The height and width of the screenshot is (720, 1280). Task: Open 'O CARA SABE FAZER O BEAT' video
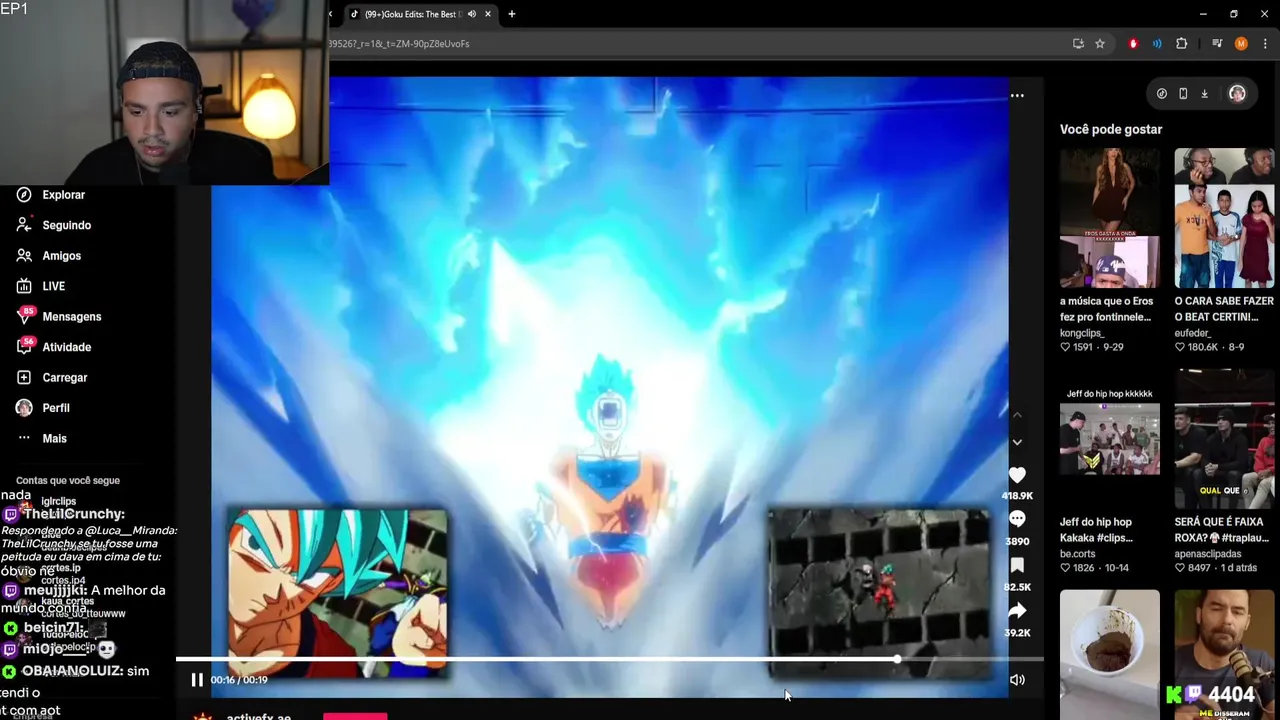pyautogui.click(x=1224, y=218)
